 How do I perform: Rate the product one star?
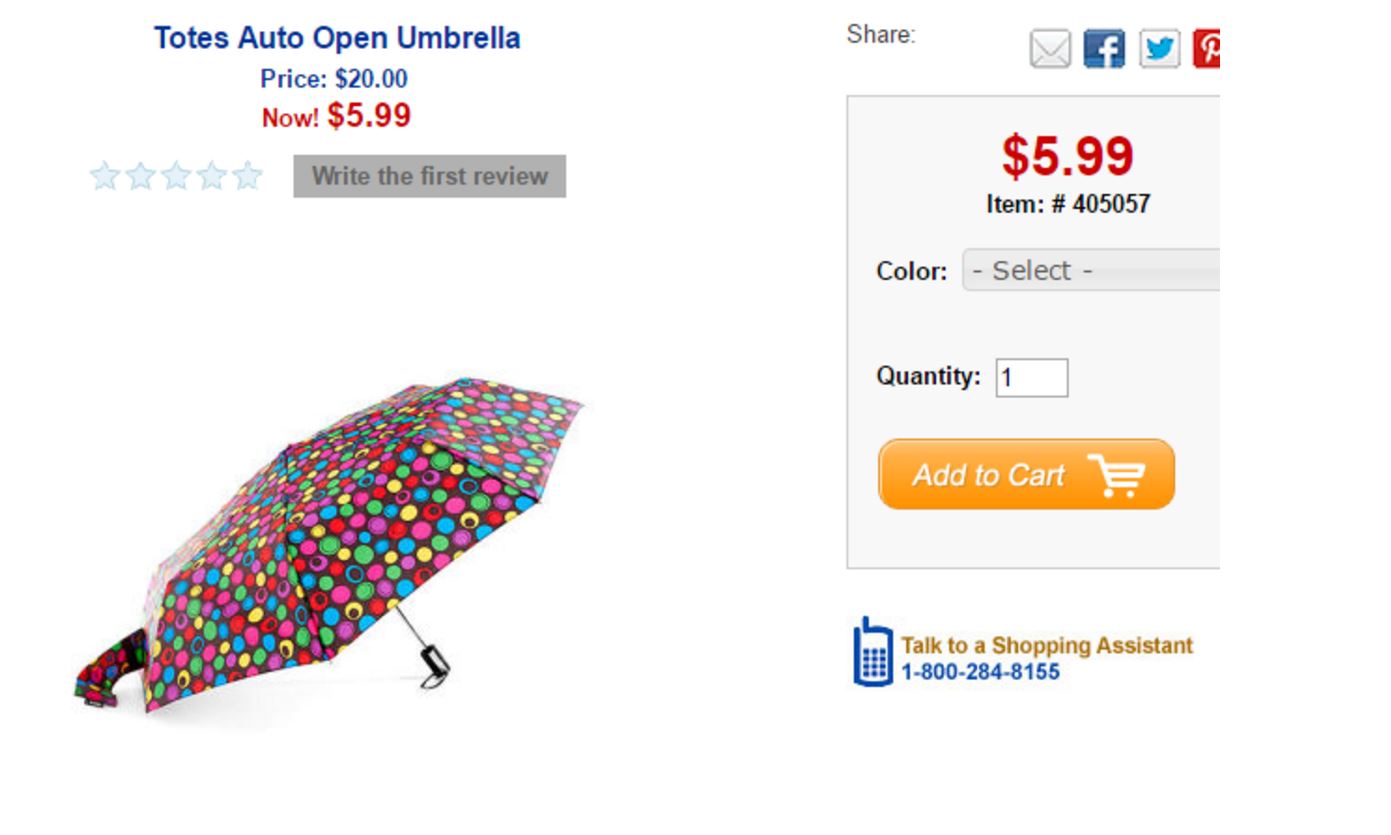(x=105, y=177)
